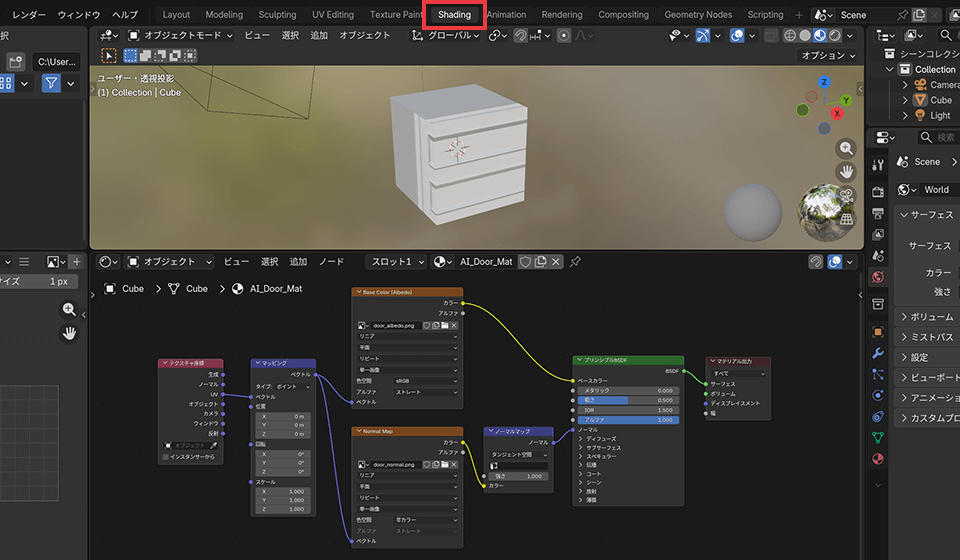Enable solid viewport shading mode

pos(806,35)
